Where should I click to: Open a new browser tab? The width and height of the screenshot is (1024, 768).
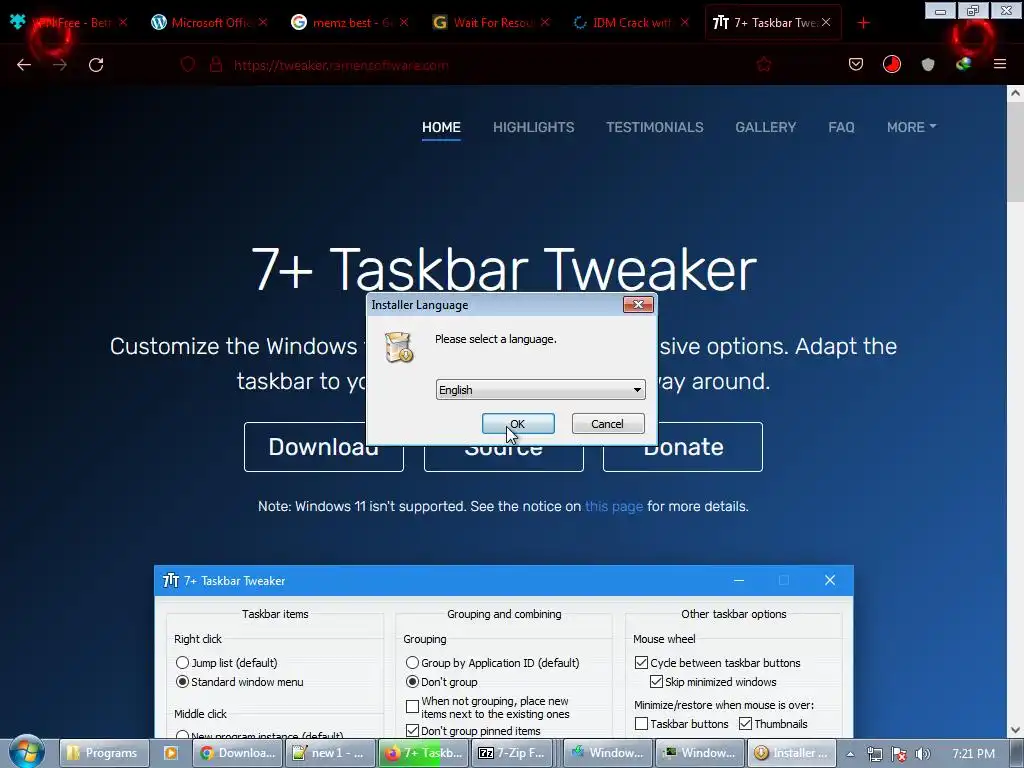(x=863, y=23)
